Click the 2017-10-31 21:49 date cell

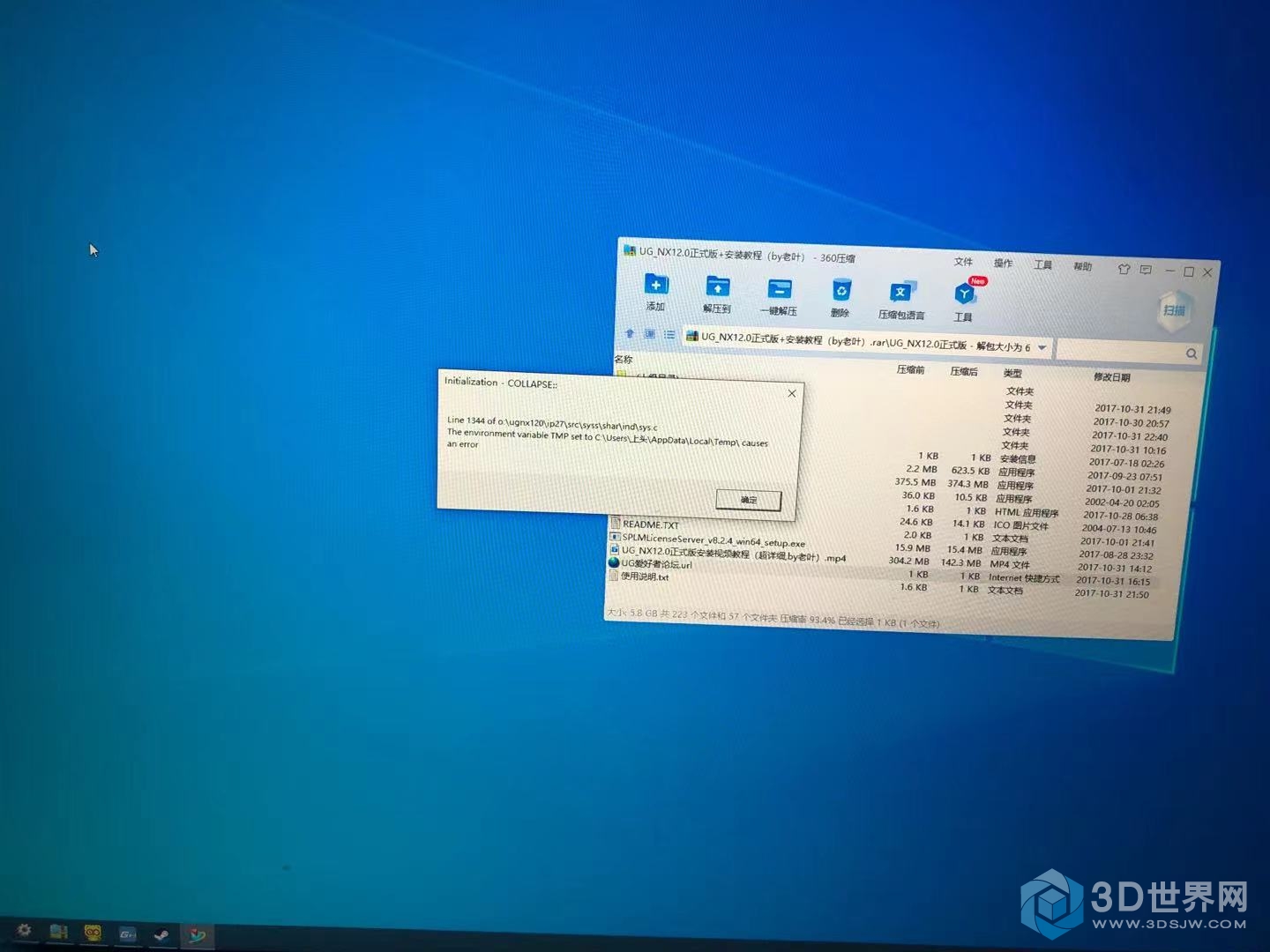pos(1132,409)
